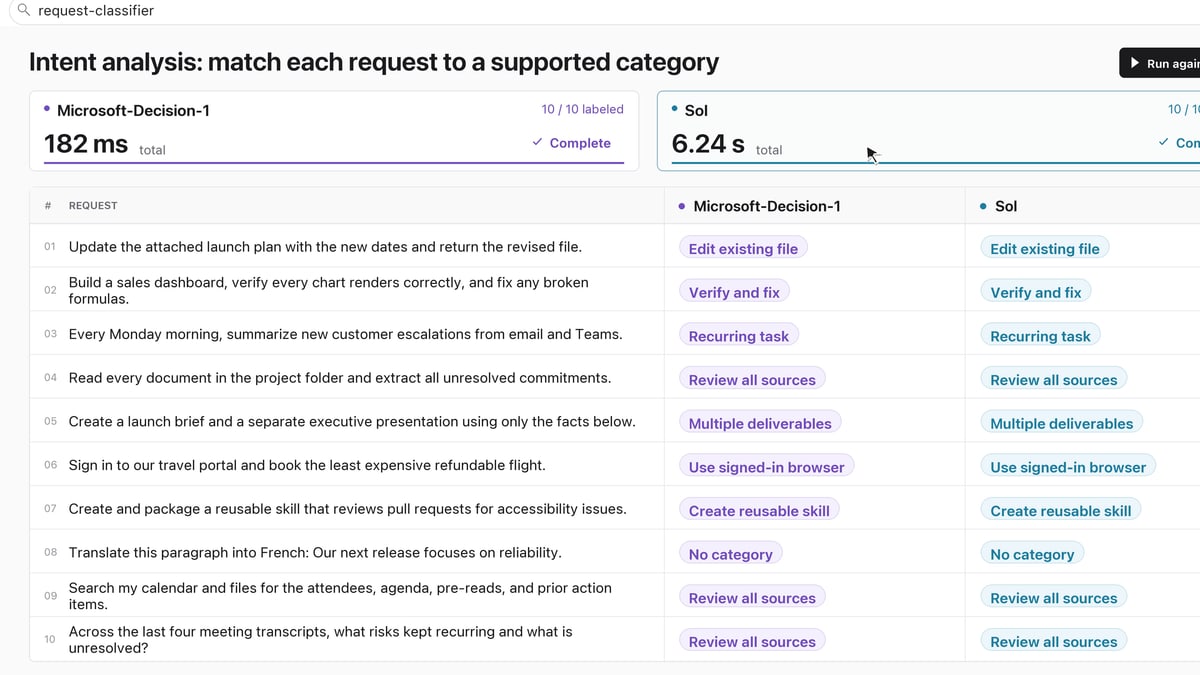
Task: Click Sol's 'Review all sources' tag in row 10
Action: (1054, 641)
